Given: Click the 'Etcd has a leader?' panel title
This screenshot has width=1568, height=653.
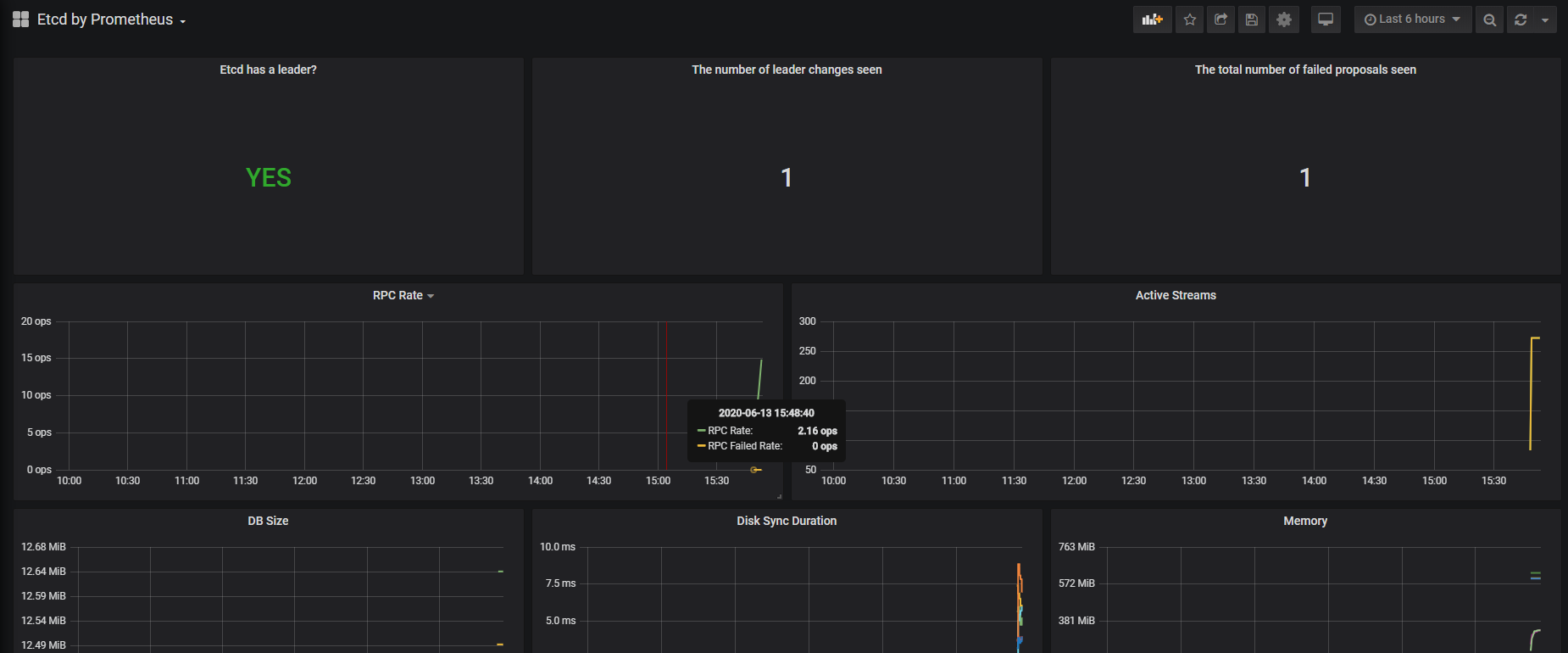Looking at the screenshot, I should tap(268, 70).
